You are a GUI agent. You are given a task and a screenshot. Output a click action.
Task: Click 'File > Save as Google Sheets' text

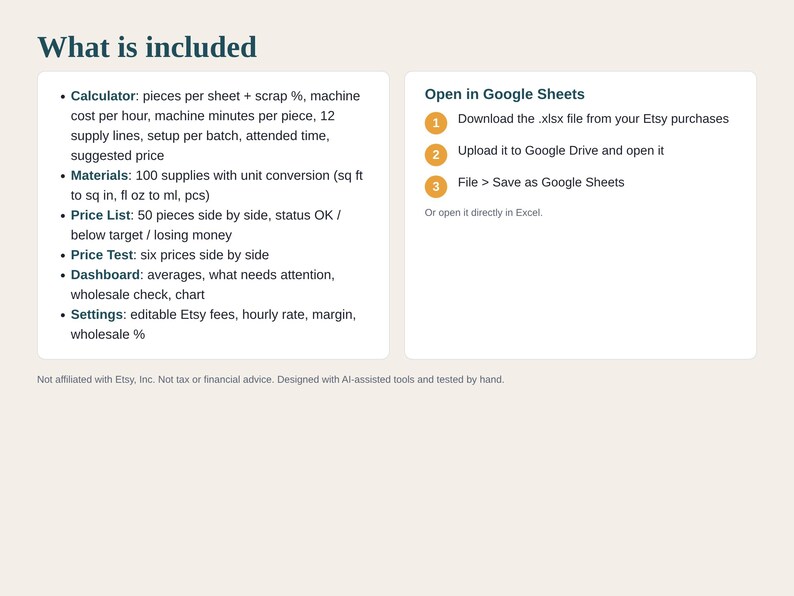click(x=541, y=182)
